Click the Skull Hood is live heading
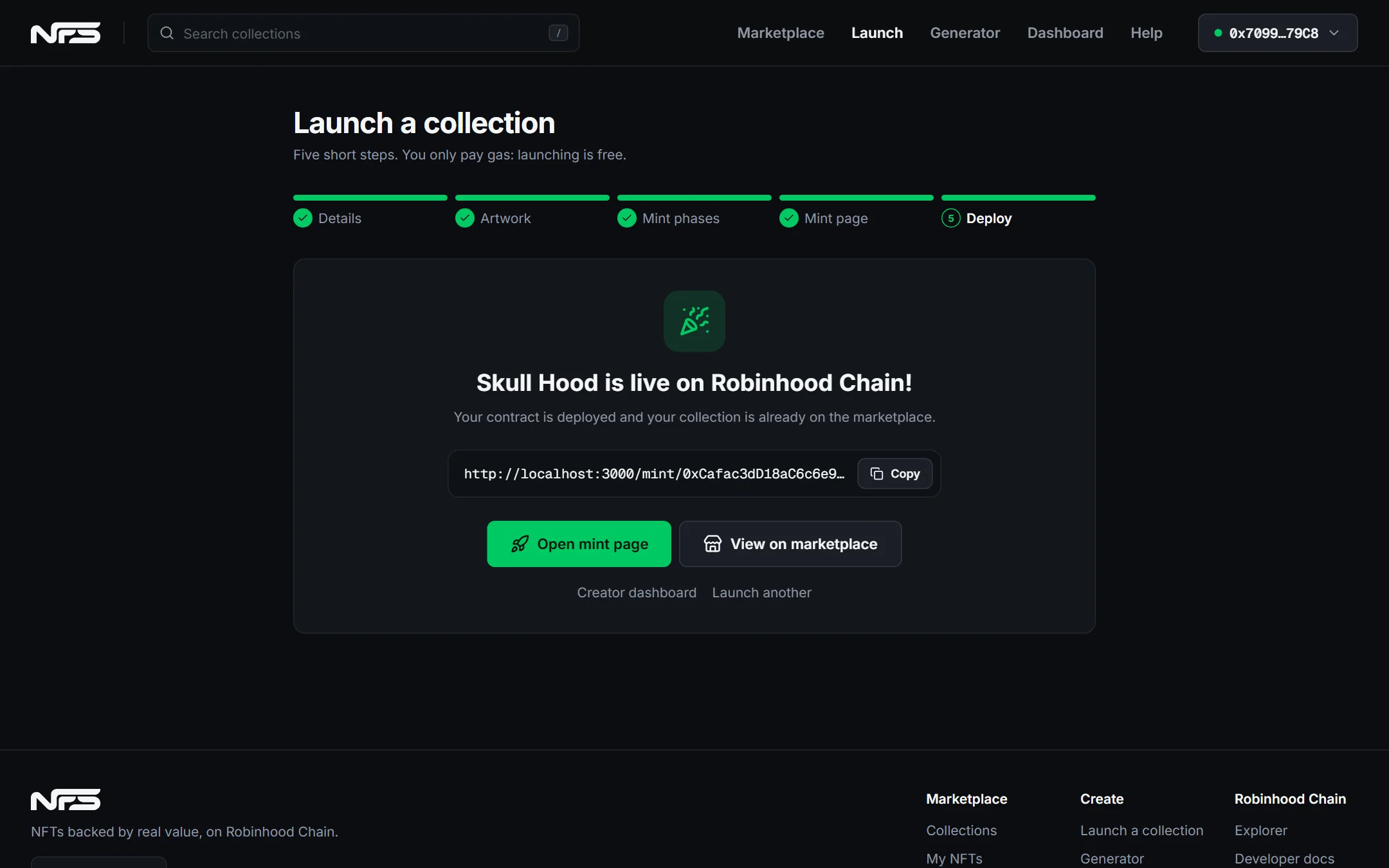This screenshot has height=868, width=1389. click(x=694, y=383)
